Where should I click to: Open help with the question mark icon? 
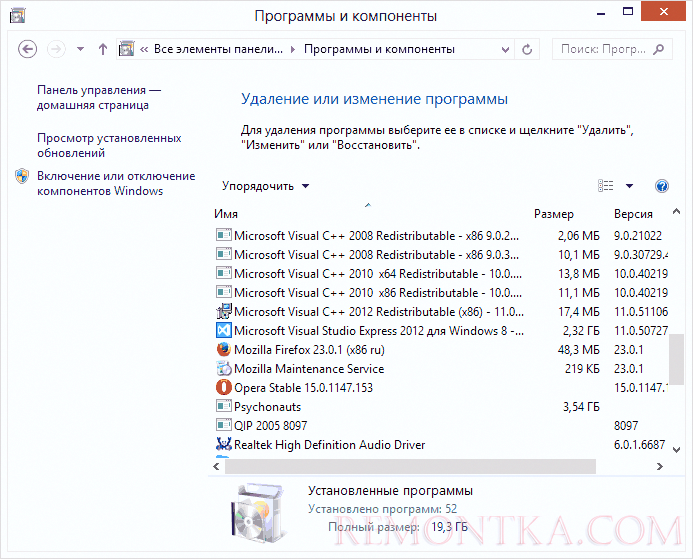coord(662,186)
